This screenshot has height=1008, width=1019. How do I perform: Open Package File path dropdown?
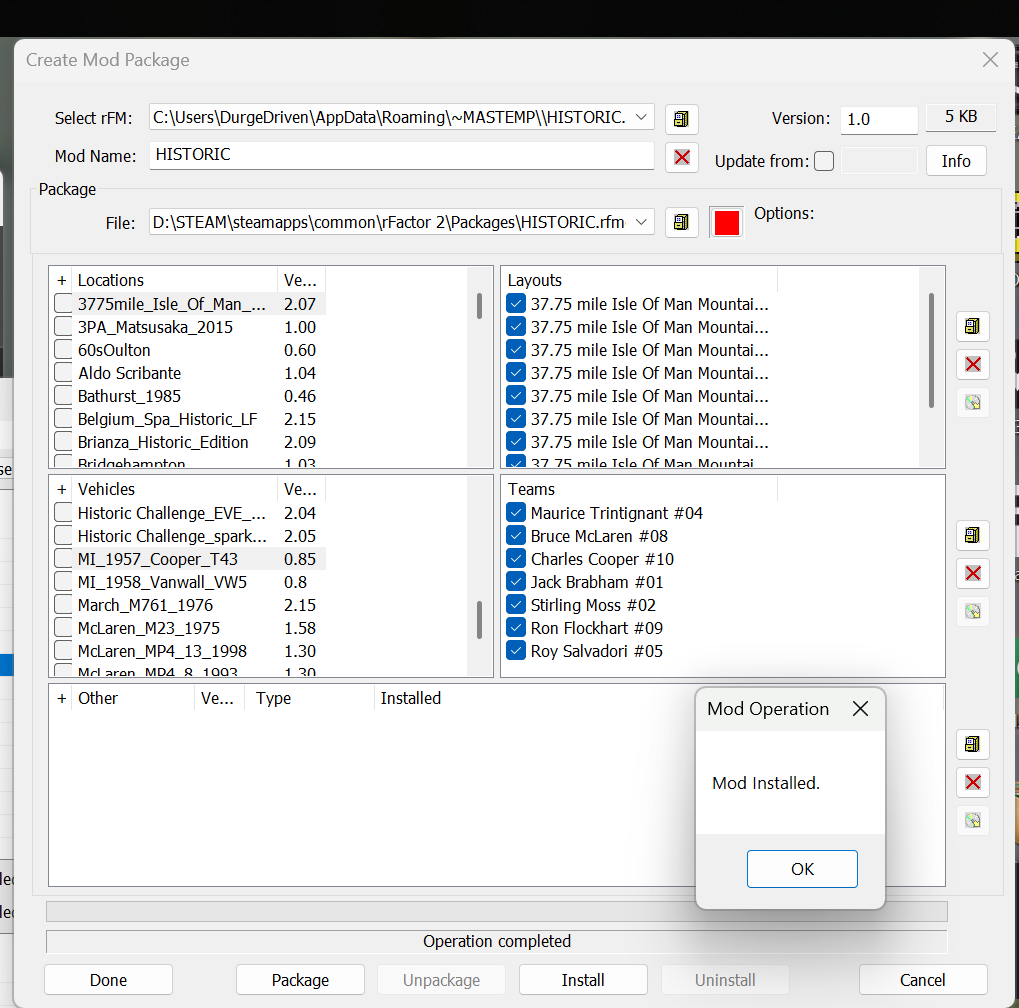(641, 222)
